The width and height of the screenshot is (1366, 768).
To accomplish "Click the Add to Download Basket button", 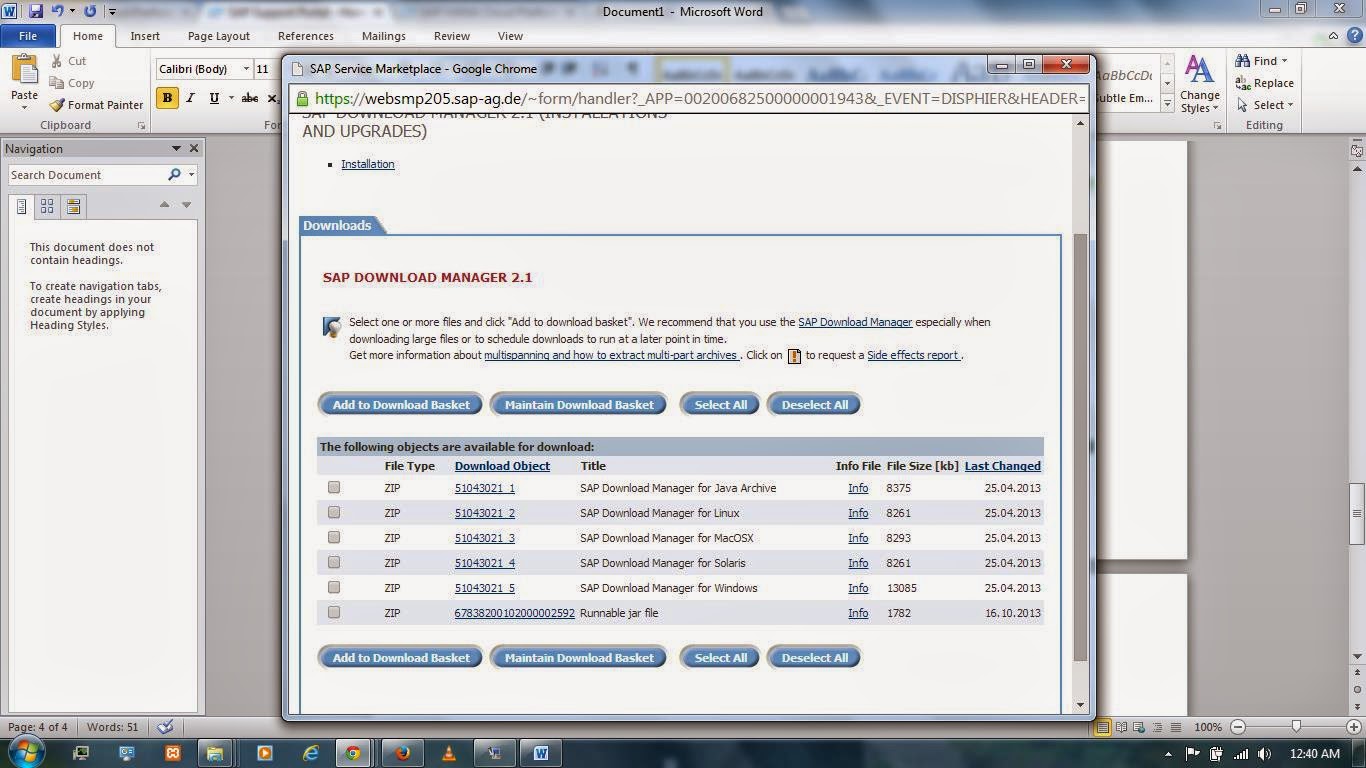I will click(400, 404).
